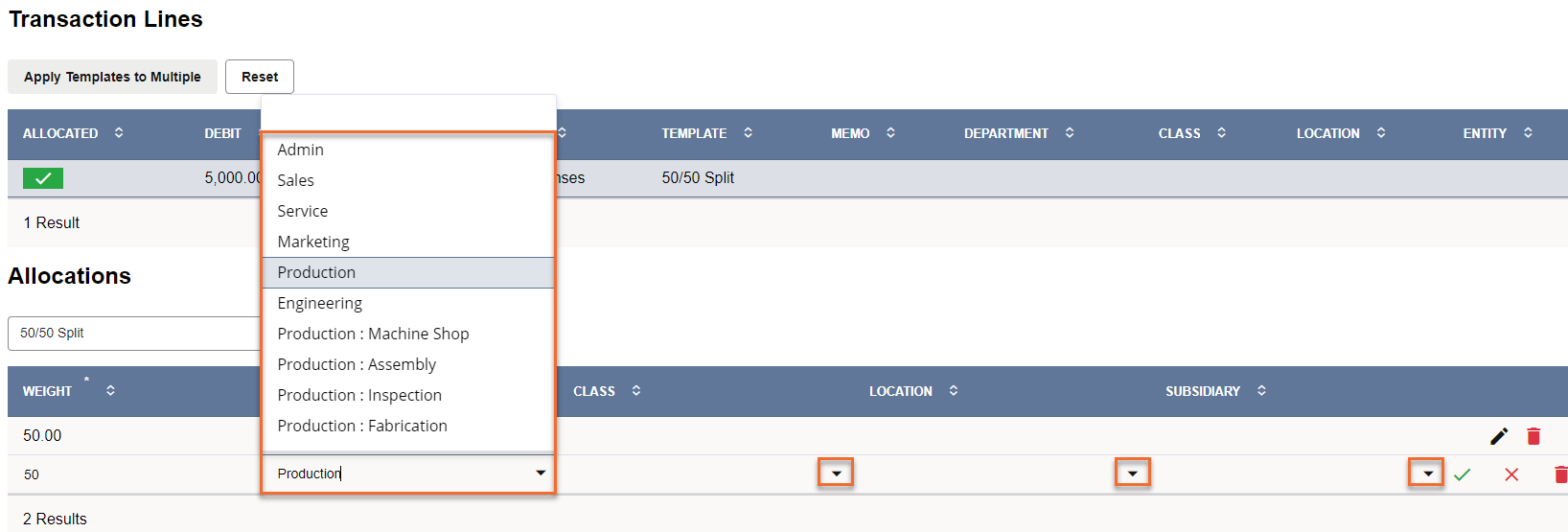The width and height of the screenshot is (1568, 532).
Task: Collapse the department combo box arrow
Action: (x=541, y=474)
